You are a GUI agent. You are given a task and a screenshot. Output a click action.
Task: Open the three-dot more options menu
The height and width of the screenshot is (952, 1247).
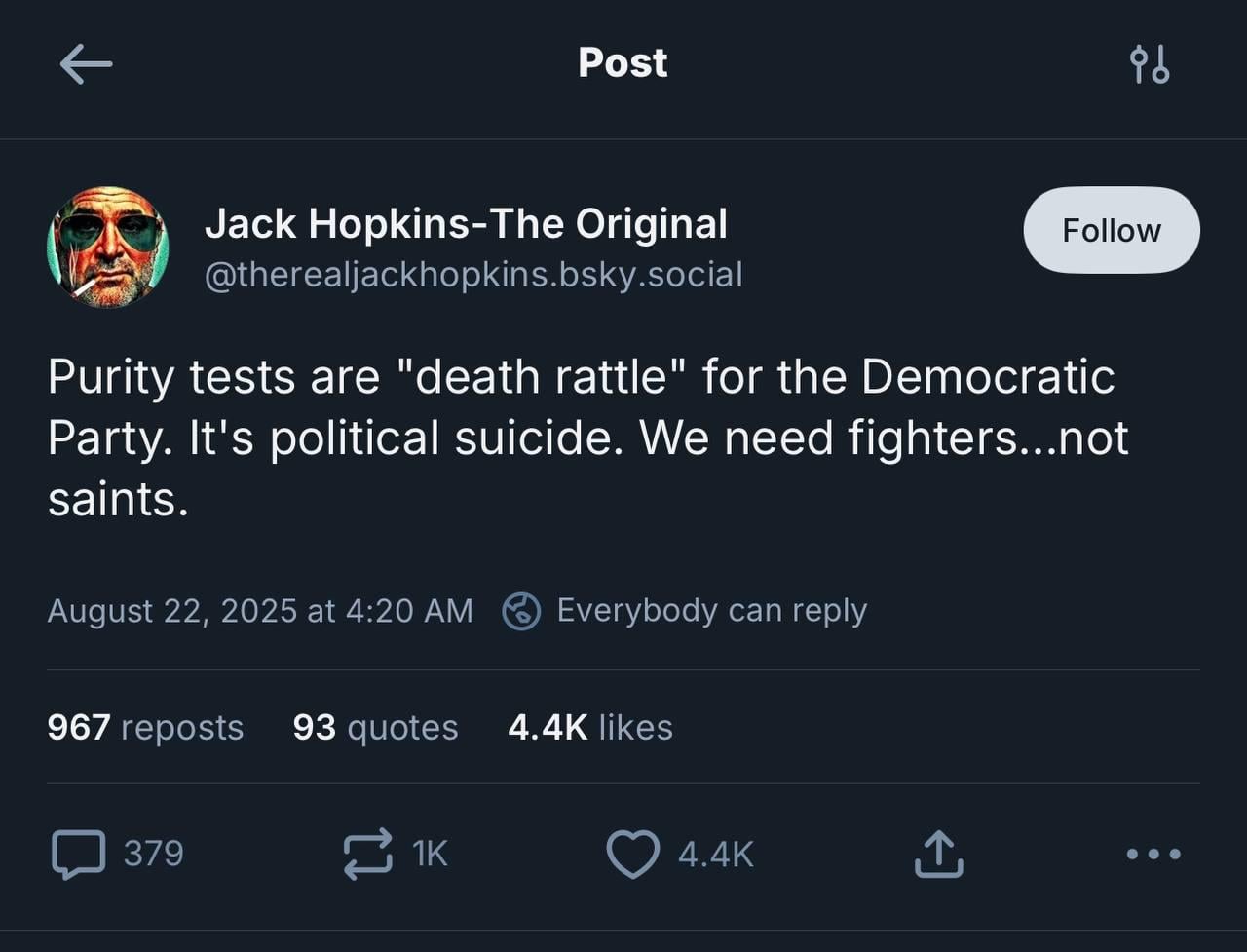point(1153,855)
